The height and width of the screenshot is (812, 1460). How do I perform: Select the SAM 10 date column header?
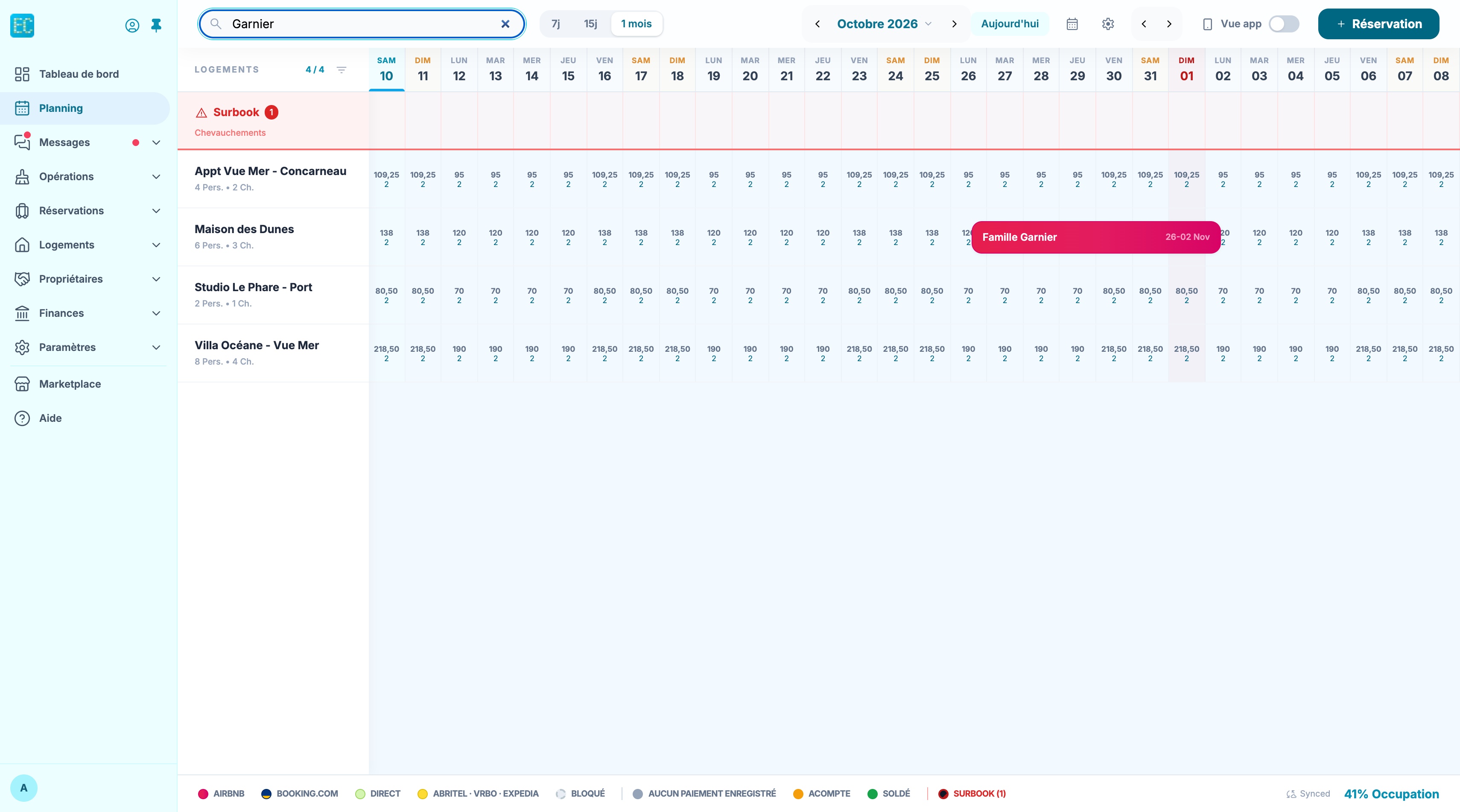[386, 70]
